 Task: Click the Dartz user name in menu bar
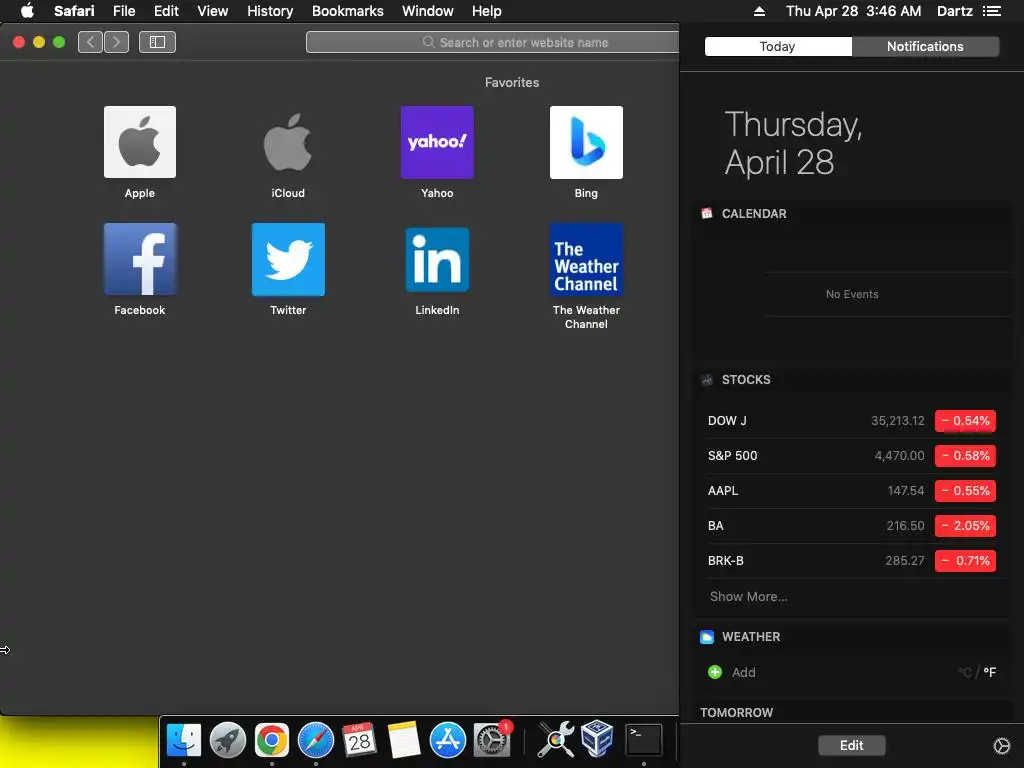[955, 11]
